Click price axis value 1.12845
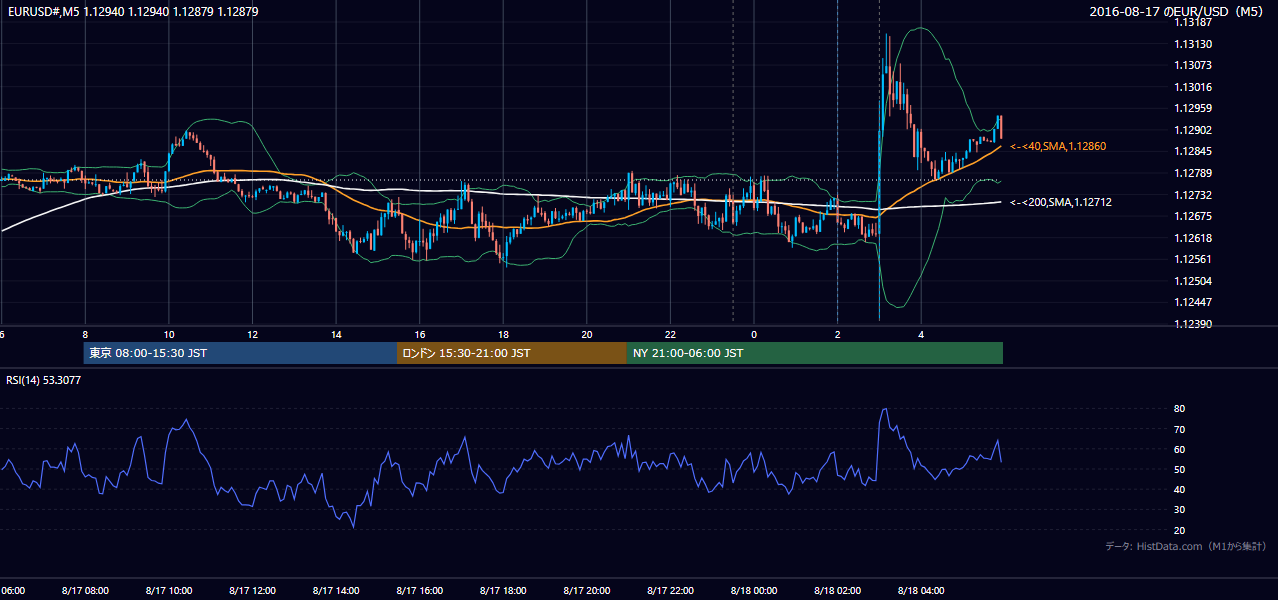Image resolution: width=1278 pixels, height=600 pixels. point(1193,151)
